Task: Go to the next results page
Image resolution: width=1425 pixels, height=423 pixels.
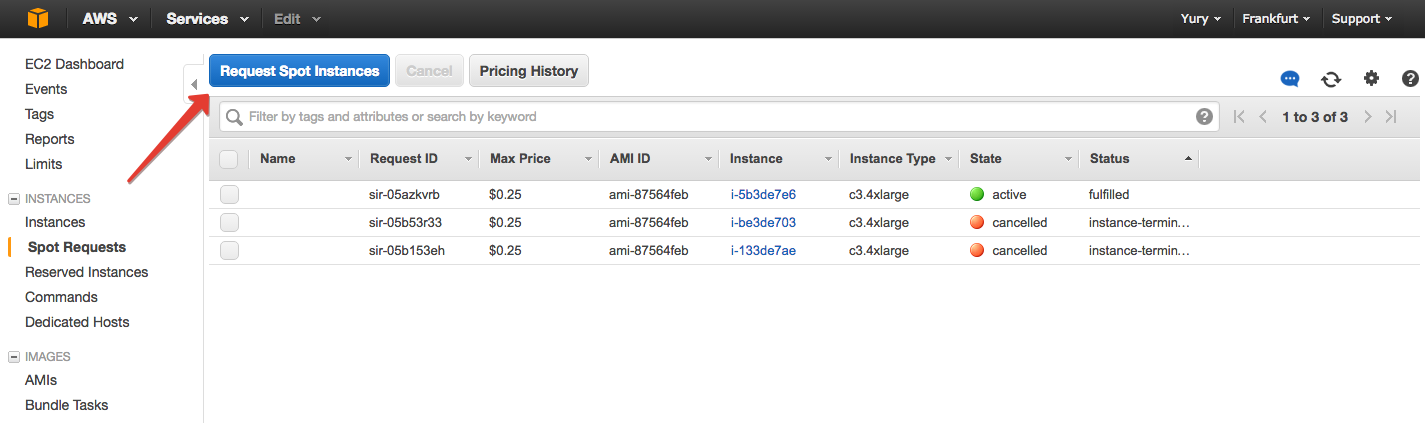Action: (1368, 117)
